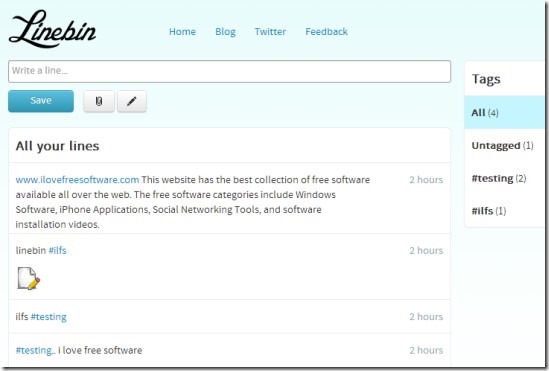Click the paperclip attachment icon button

pos(99,101)
